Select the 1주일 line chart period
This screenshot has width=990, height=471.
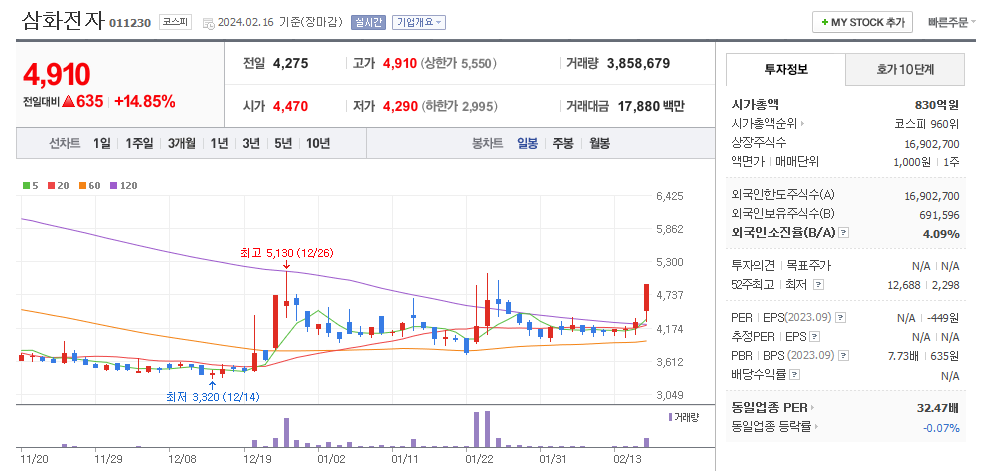click(x=139, y=143)
